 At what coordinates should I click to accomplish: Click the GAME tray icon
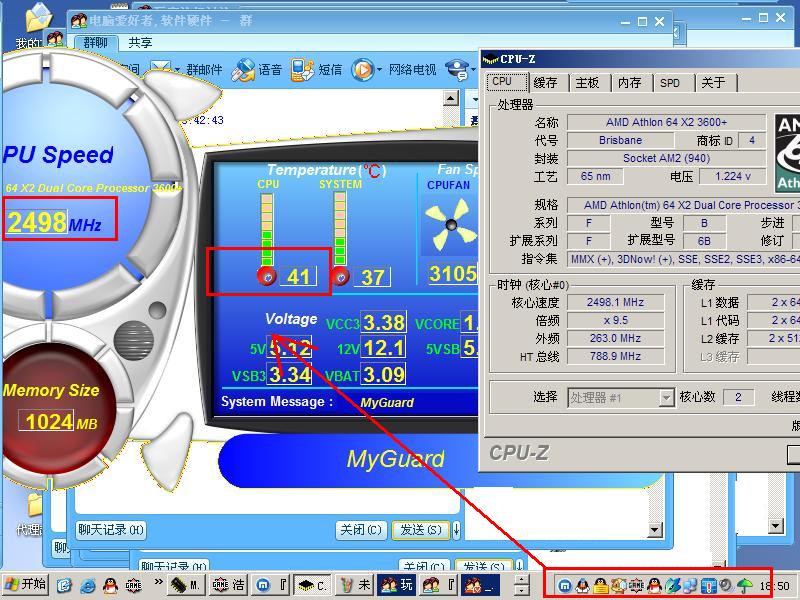[x=636, y=585]
